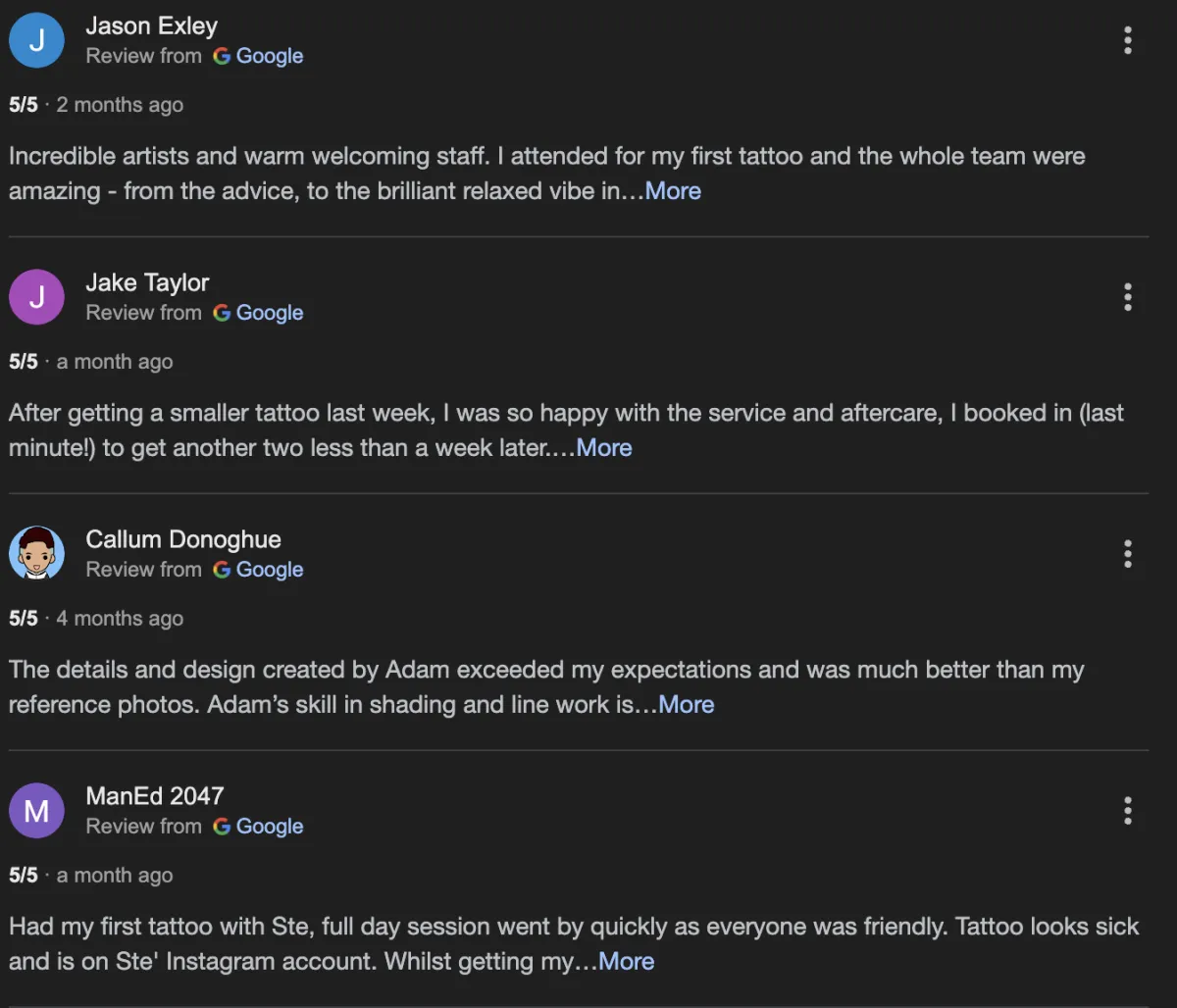Open Google link under ManEd 2047
The height and width of the screenshot is (1008, 1177).
[259, 827]
